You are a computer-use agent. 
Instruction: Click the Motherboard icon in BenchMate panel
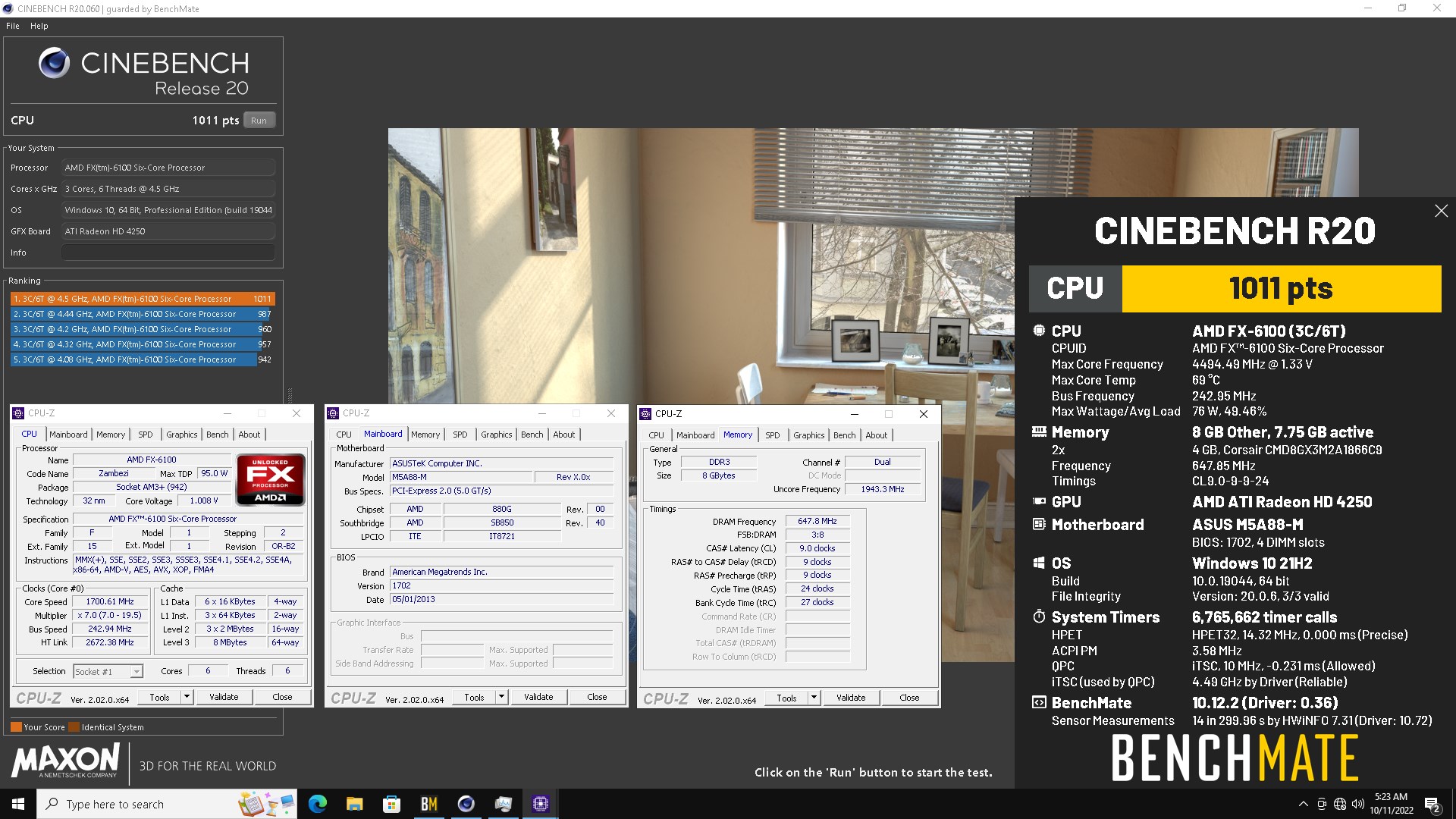(x=1039, y=524)
